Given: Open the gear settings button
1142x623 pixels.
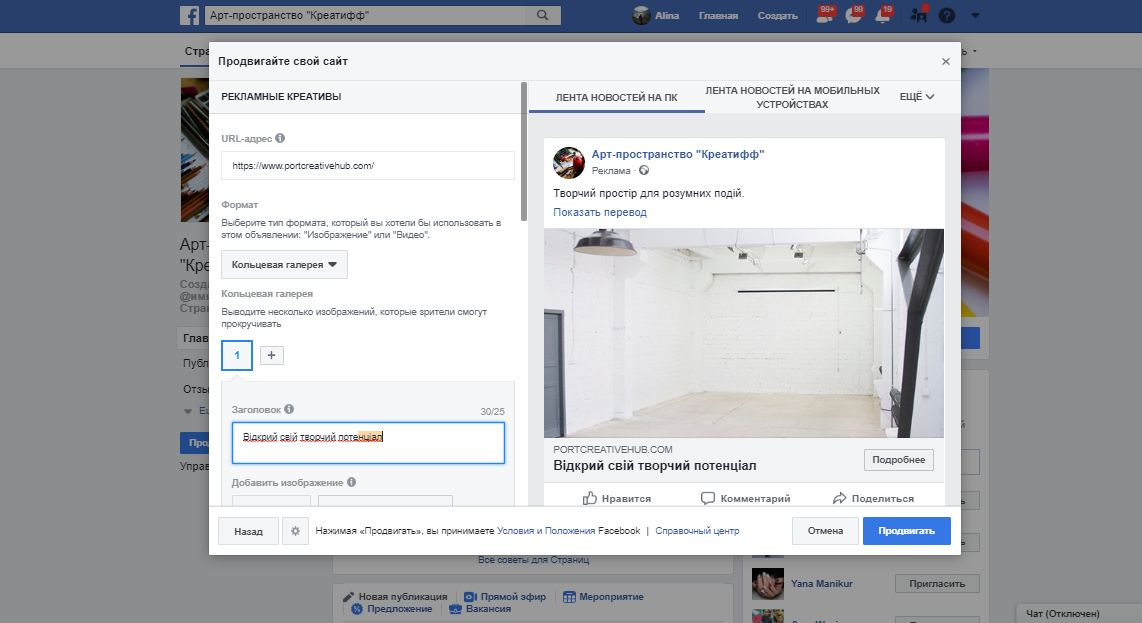Looking at the screenshot, I should (295, 531).
